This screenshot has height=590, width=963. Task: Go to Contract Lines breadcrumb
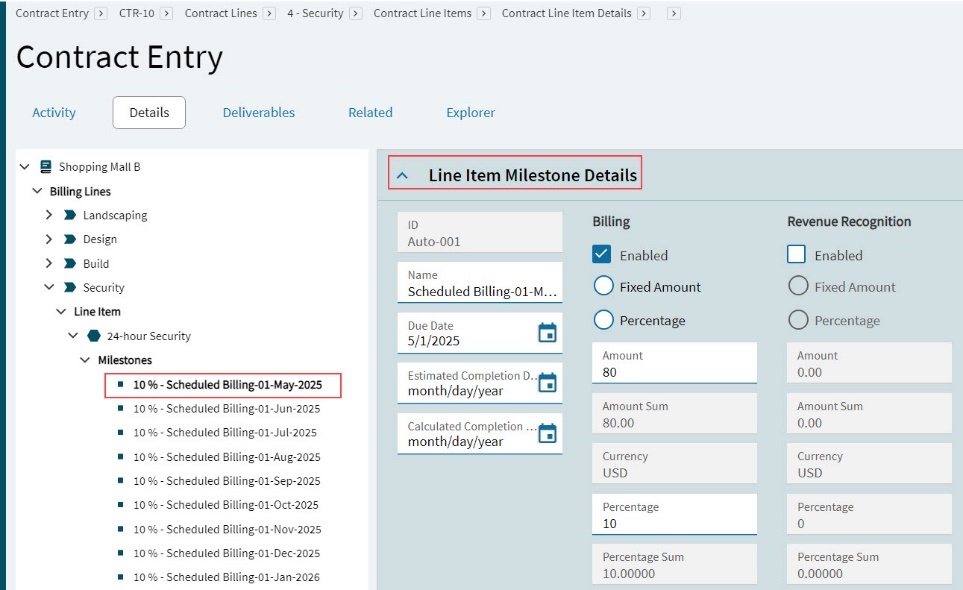coord(221,14)
